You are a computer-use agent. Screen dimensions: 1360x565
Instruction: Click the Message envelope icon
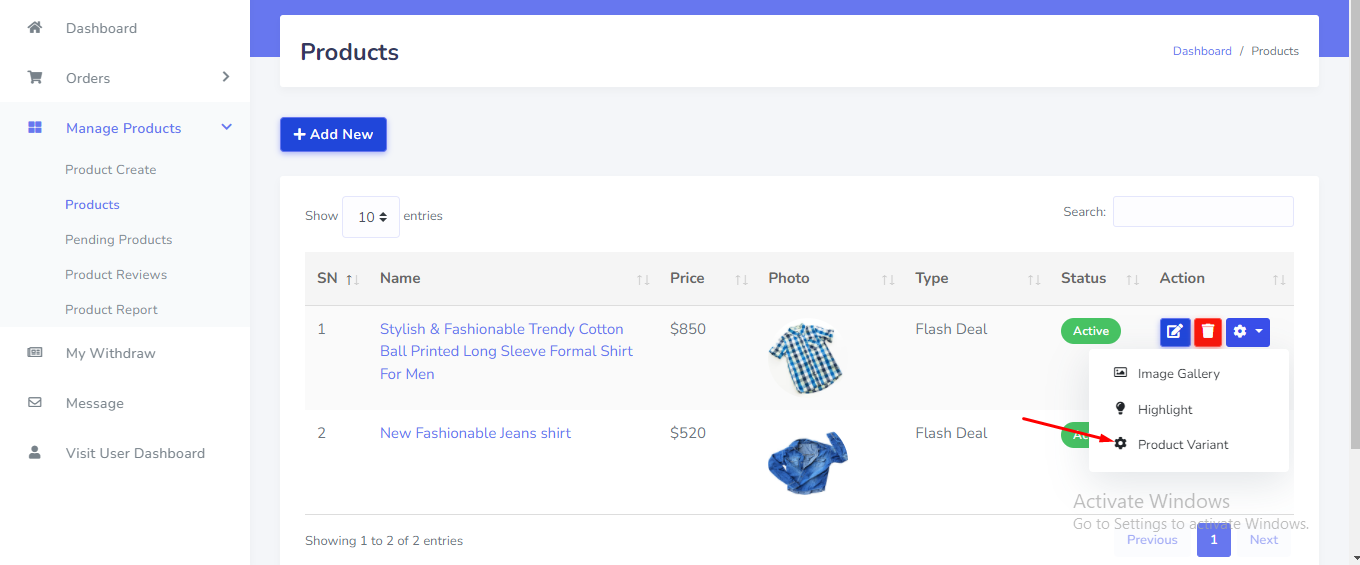point(35,403)
